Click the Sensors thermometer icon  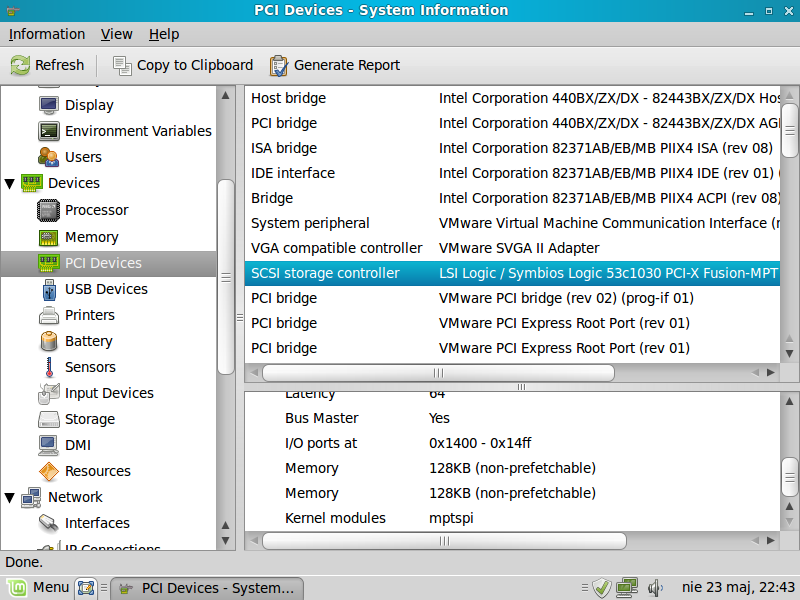[x=49, y=367]
